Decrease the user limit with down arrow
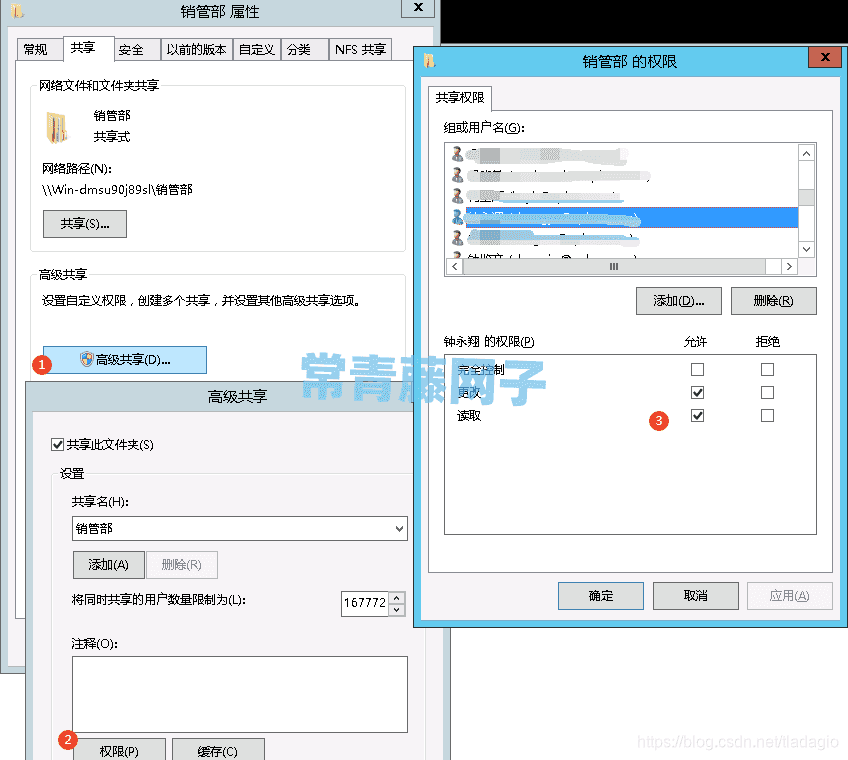Screen dimensions: 848x760 point(397,610)
